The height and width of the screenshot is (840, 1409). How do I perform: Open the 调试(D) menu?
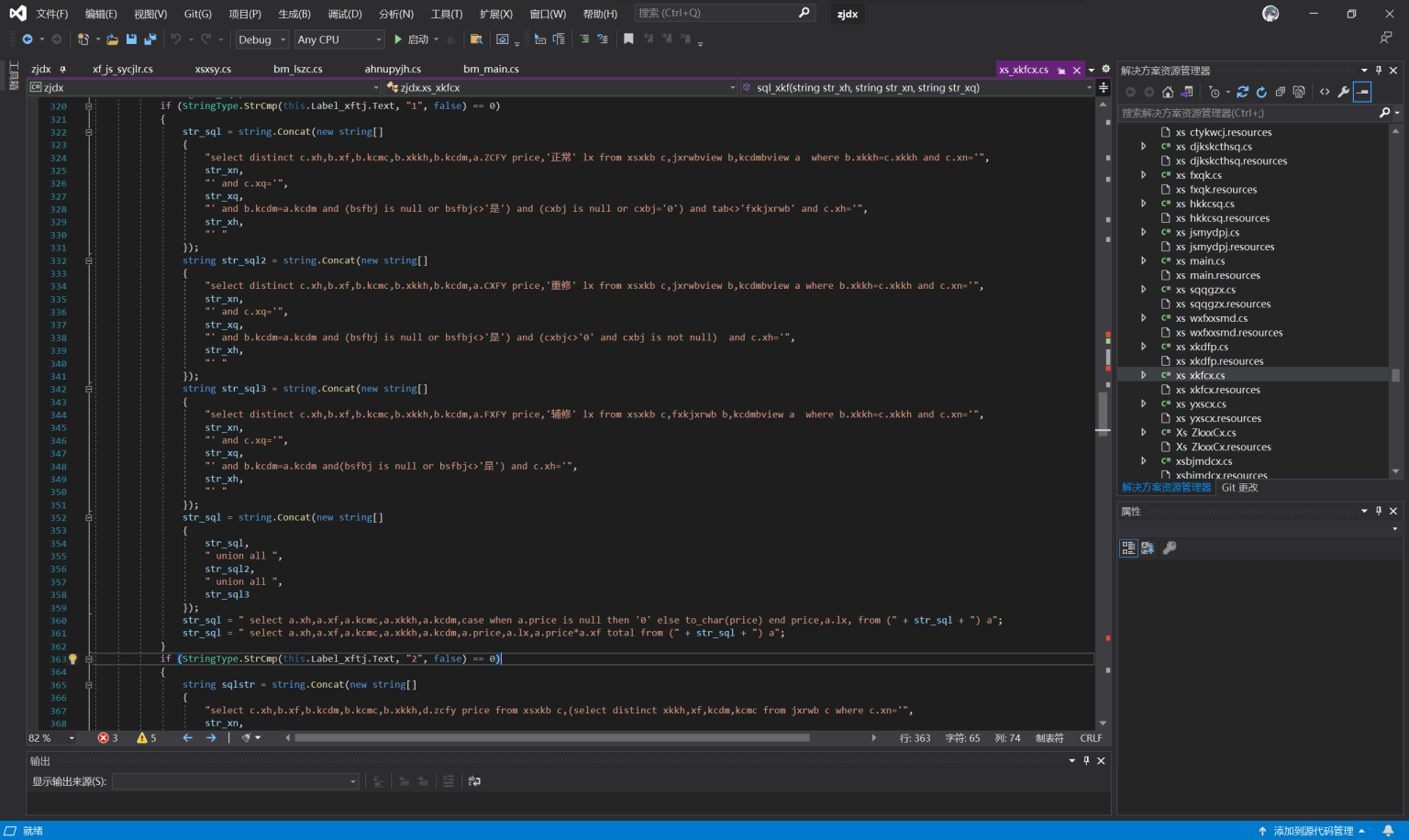345,14
